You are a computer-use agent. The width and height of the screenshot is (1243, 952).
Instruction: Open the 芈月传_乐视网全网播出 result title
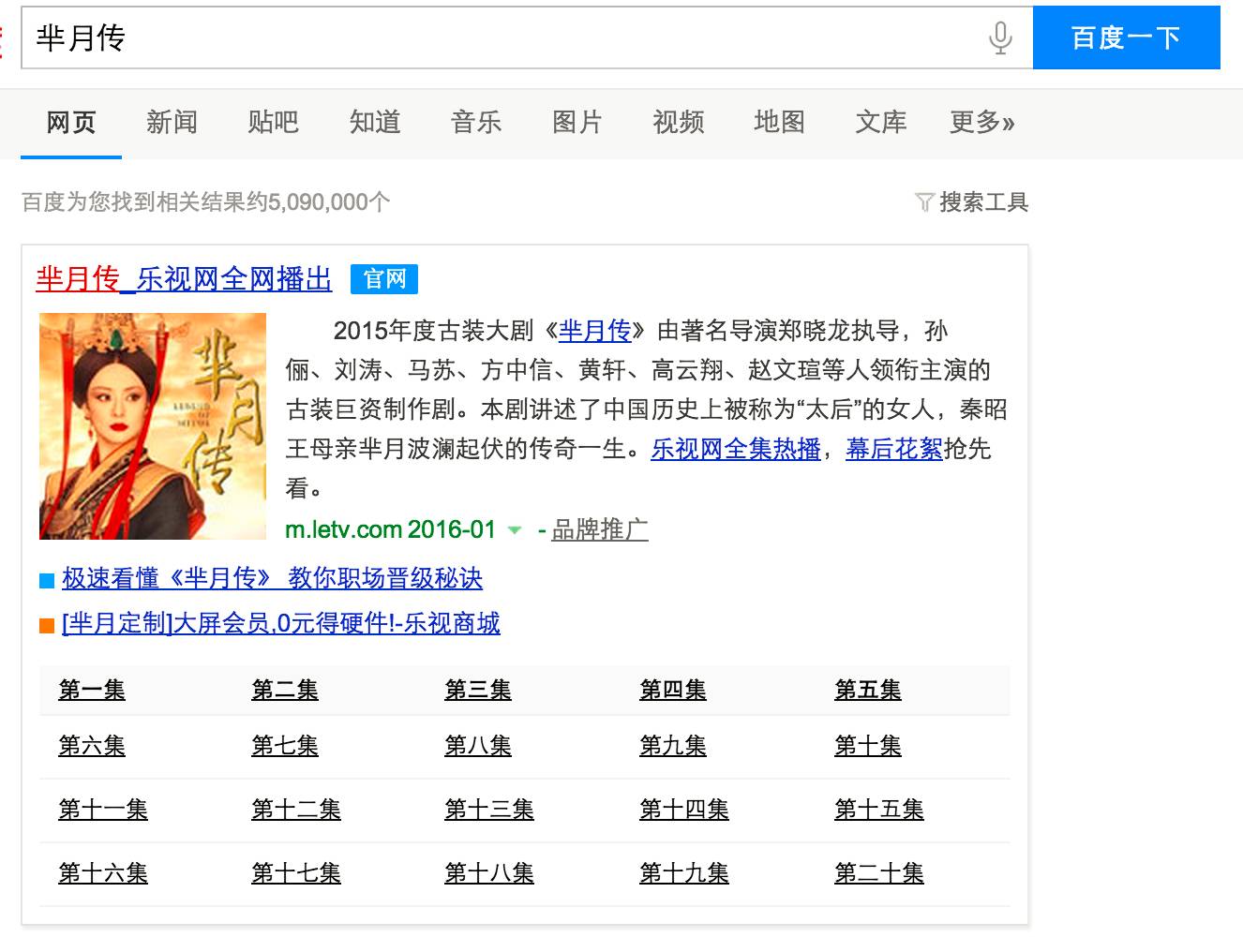184,279
